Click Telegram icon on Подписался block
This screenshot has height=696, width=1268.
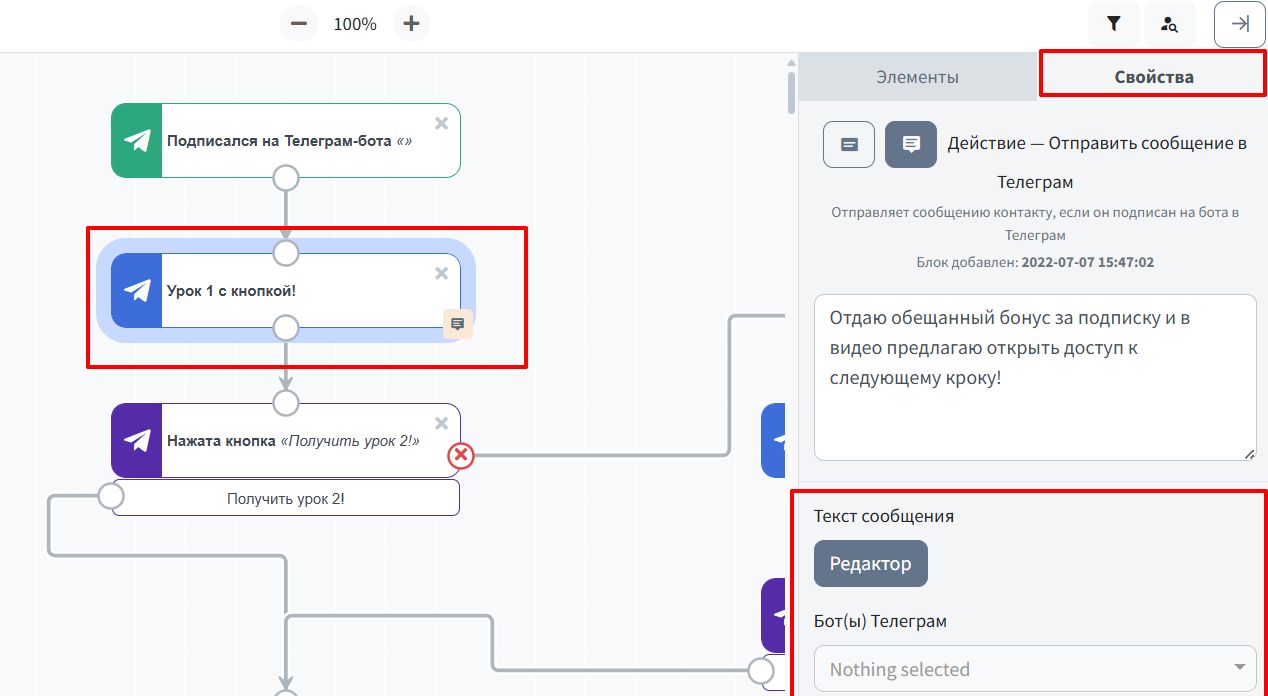tap(137, 141)
